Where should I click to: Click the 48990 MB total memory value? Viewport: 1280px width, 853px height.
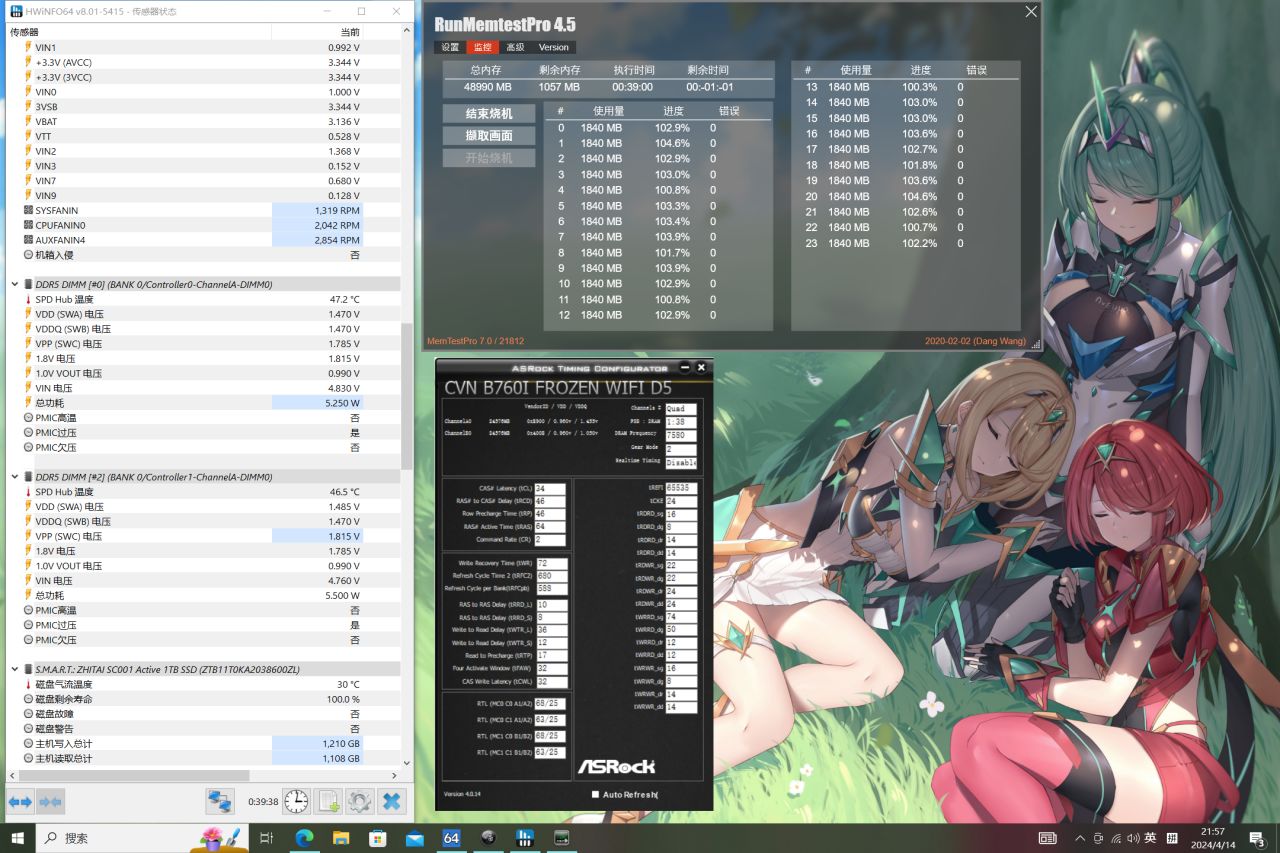[x=485, y=87]
